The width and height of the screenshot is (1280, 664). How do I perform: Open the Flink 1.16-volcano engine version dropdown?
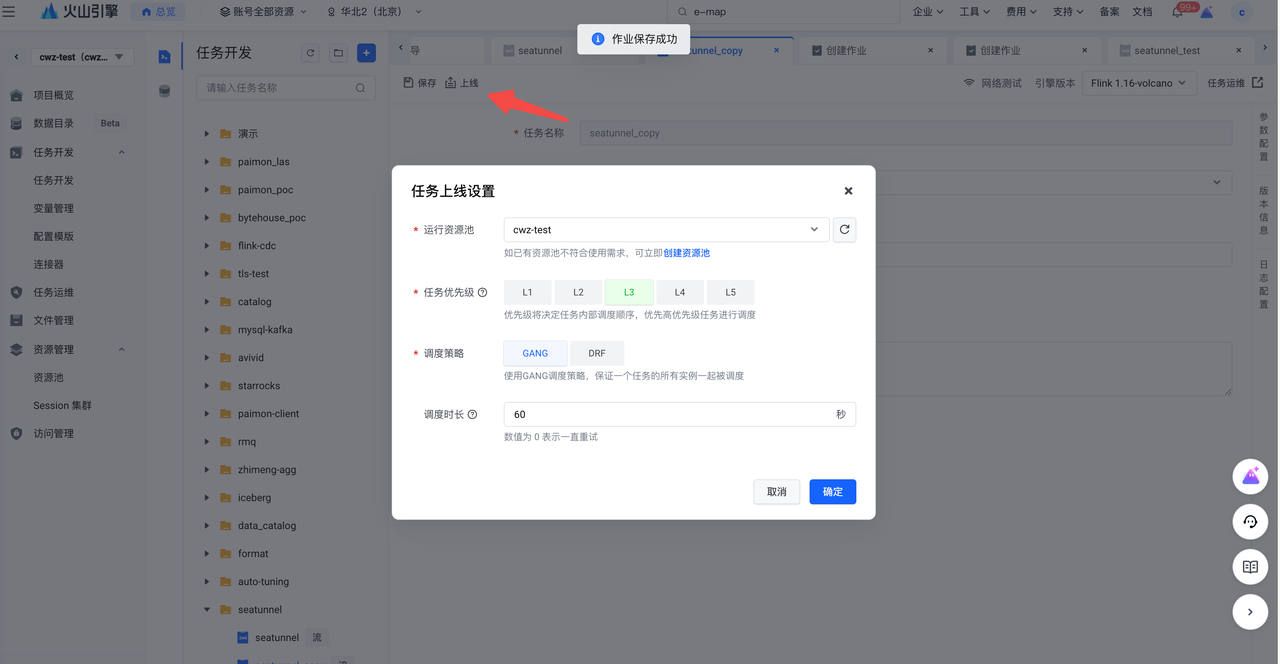1139,83
